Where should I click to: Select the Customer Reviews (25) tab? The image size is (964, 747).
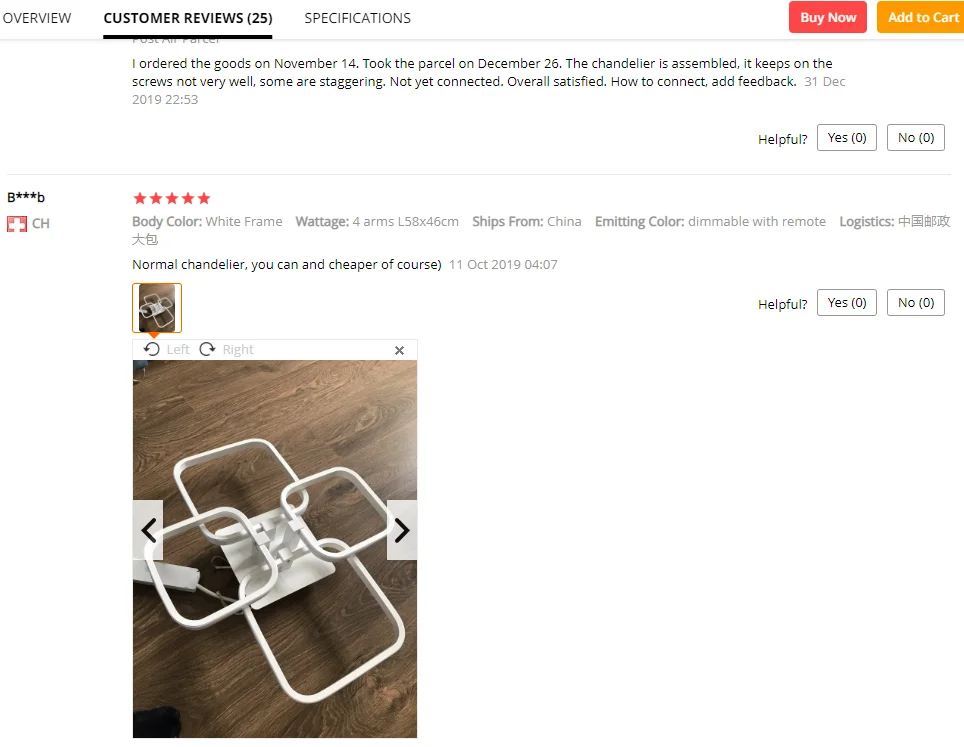[x=188, y=18]
